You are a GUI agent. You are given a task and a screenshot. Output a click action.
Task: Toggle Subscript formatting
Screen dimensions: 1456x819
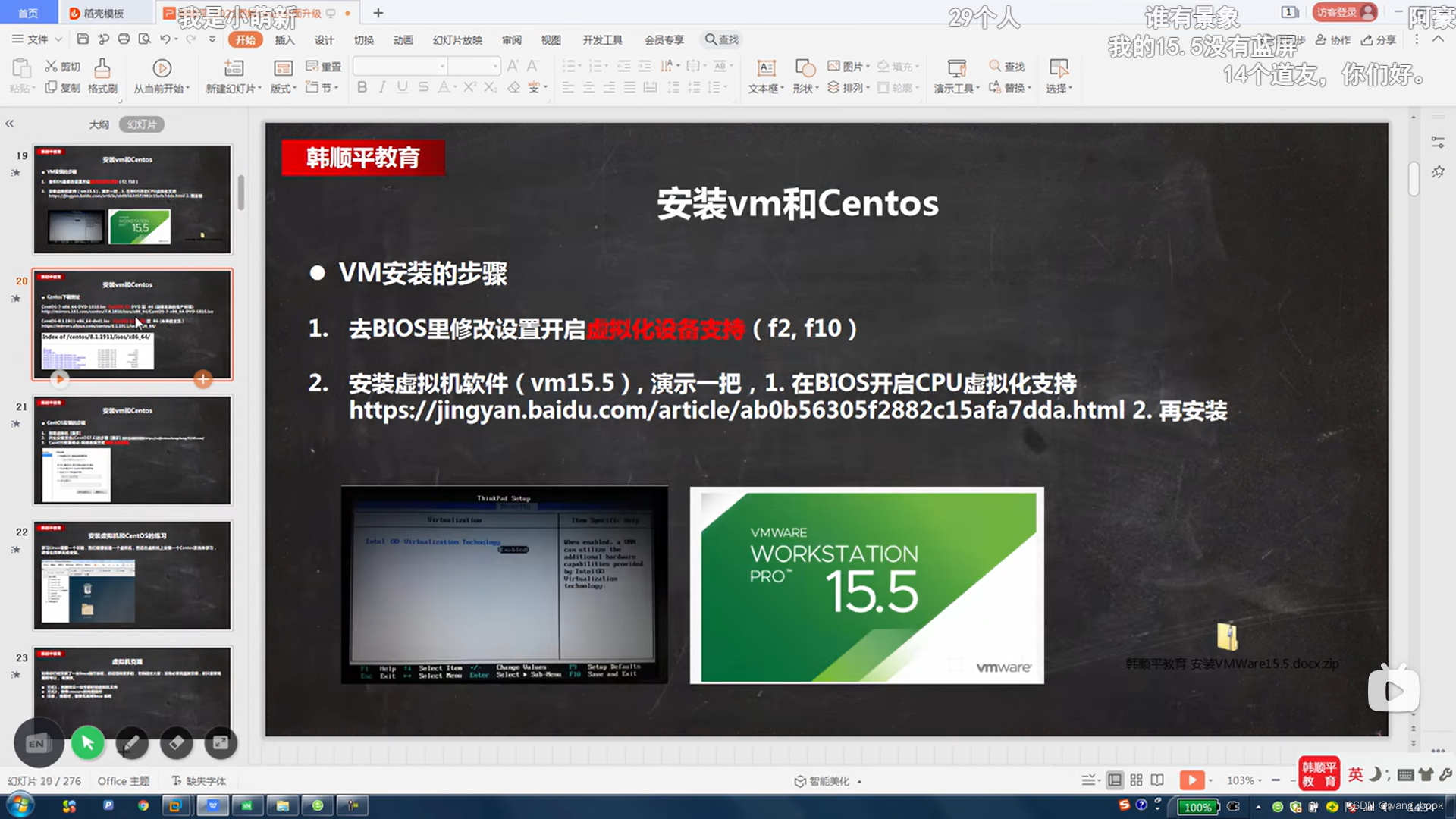tap(491, 87)
